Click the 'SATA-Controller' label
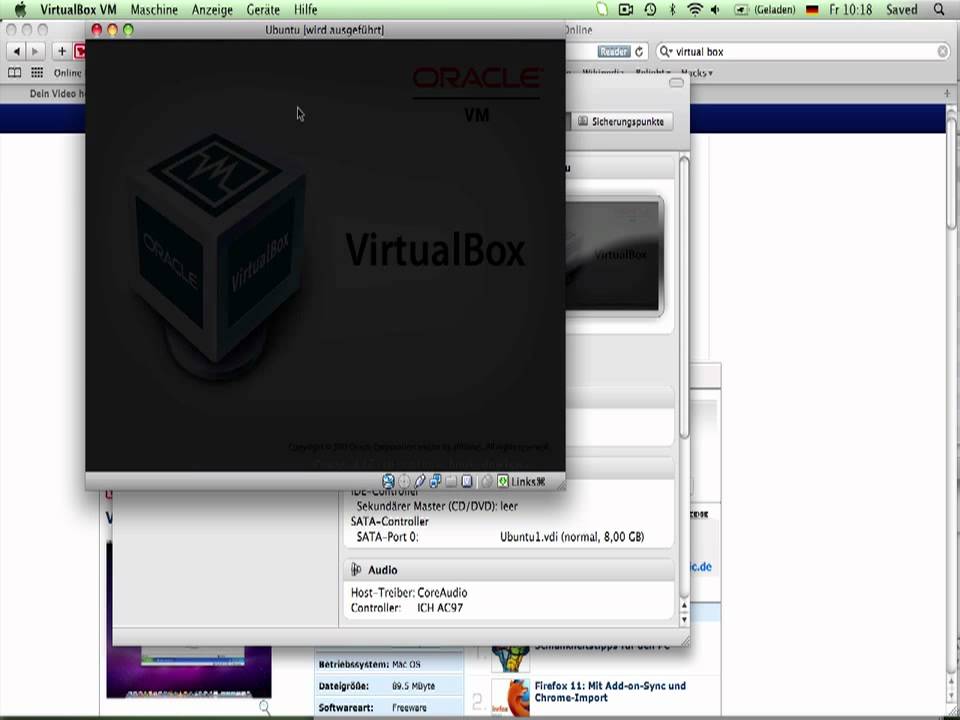This screenshot has height=720, width=960. pos(389,522)
